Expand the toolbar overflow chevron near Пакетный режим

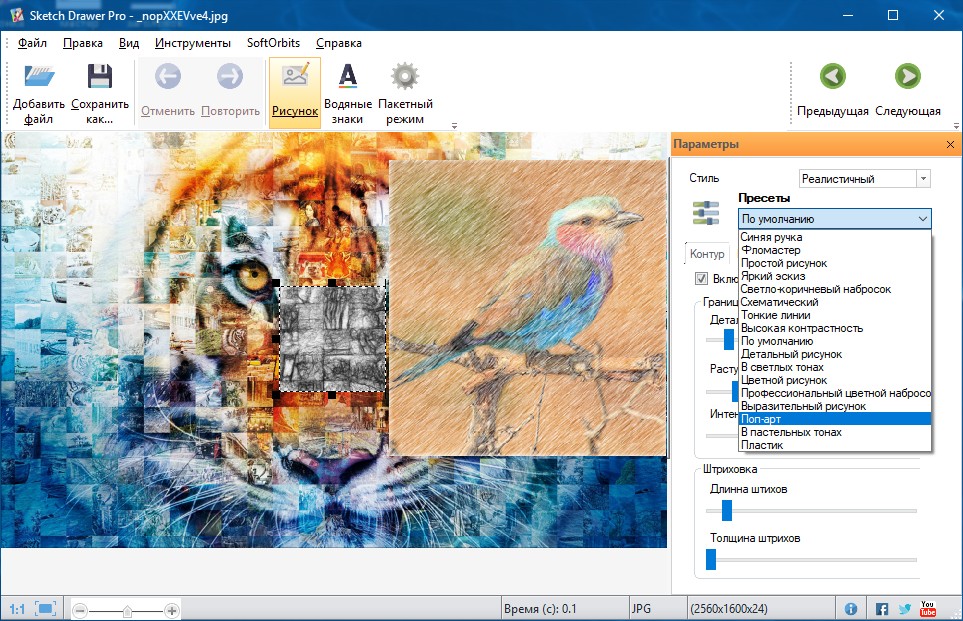tap(453, 121)
